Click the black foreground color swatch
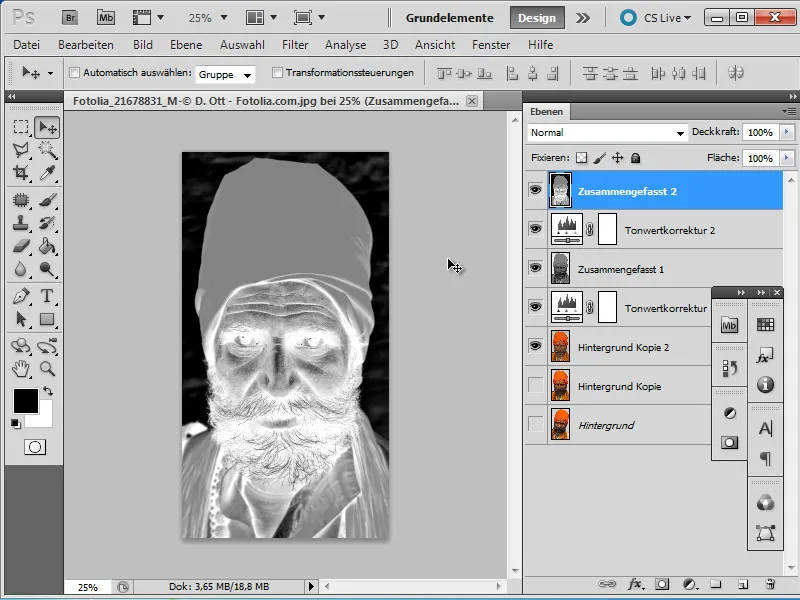 click(x=26, y=401)
